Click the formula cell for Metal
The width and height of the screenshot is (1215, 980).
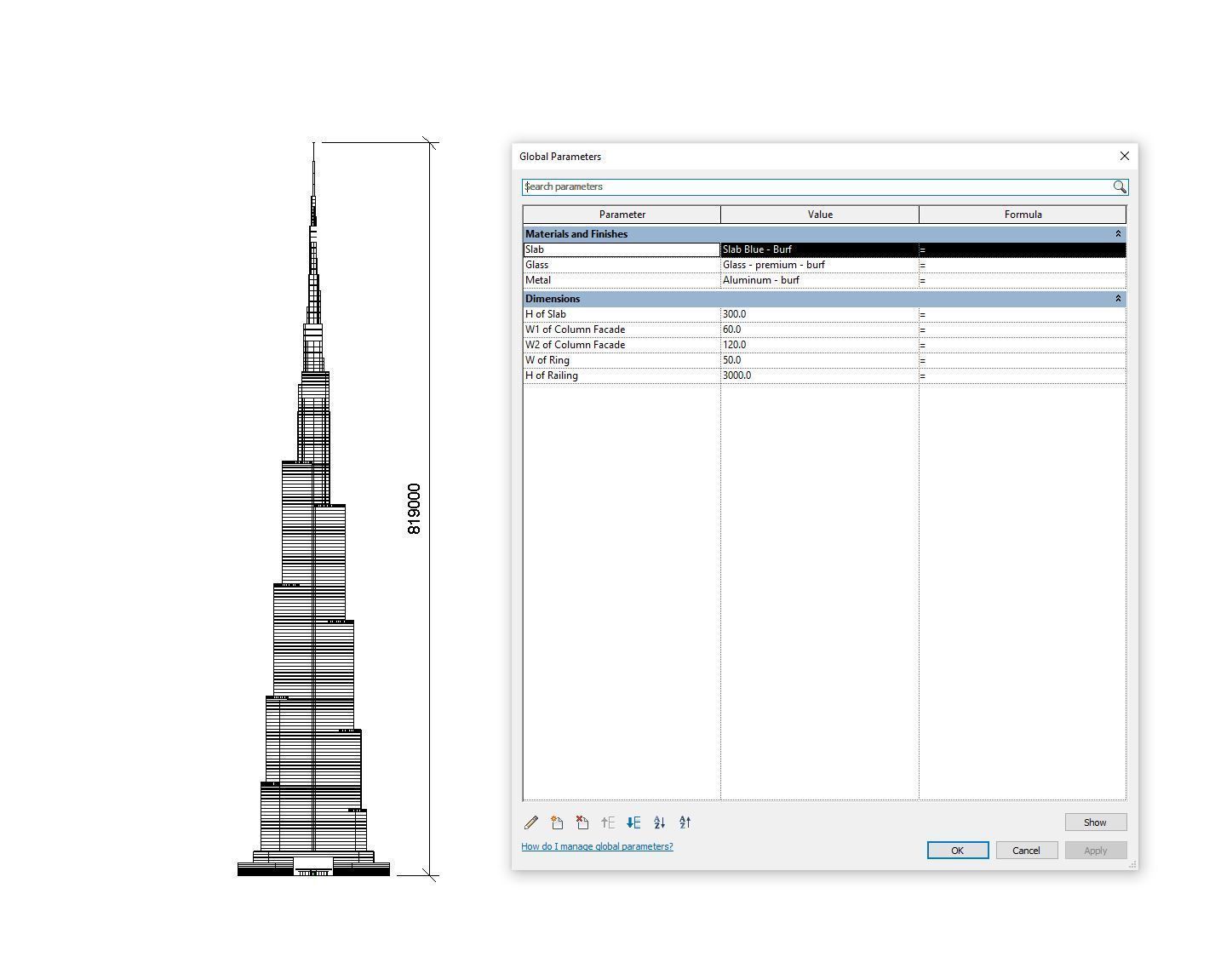1023,280
